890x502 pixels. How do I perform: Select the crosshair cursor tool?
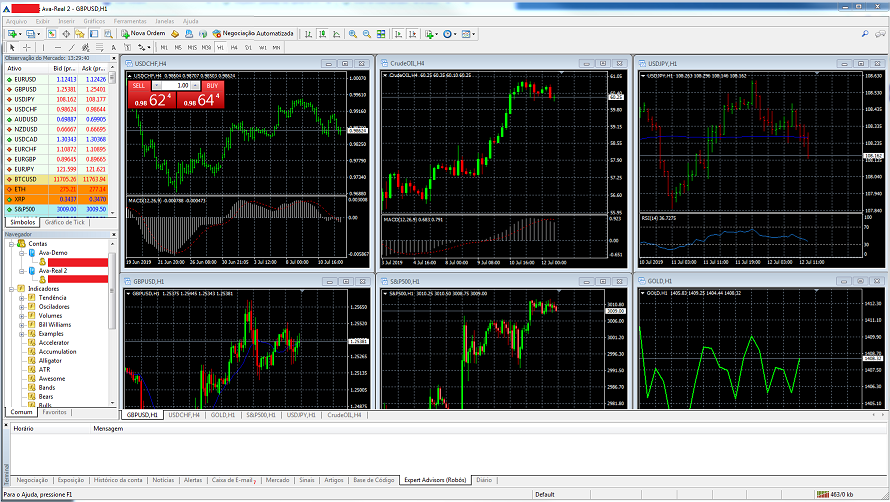coord(26,48)
